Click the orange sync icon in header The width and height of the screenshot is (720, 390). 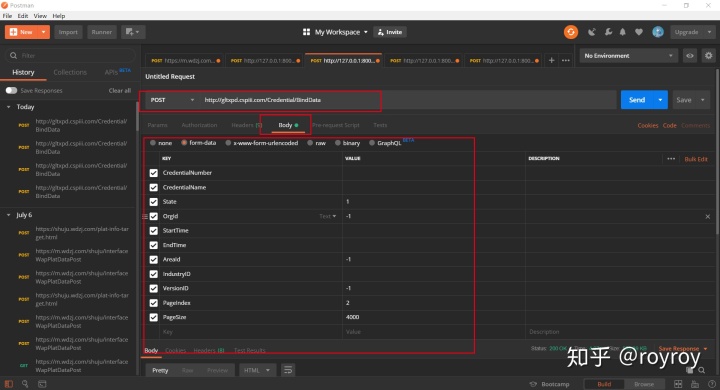[571, 32]
